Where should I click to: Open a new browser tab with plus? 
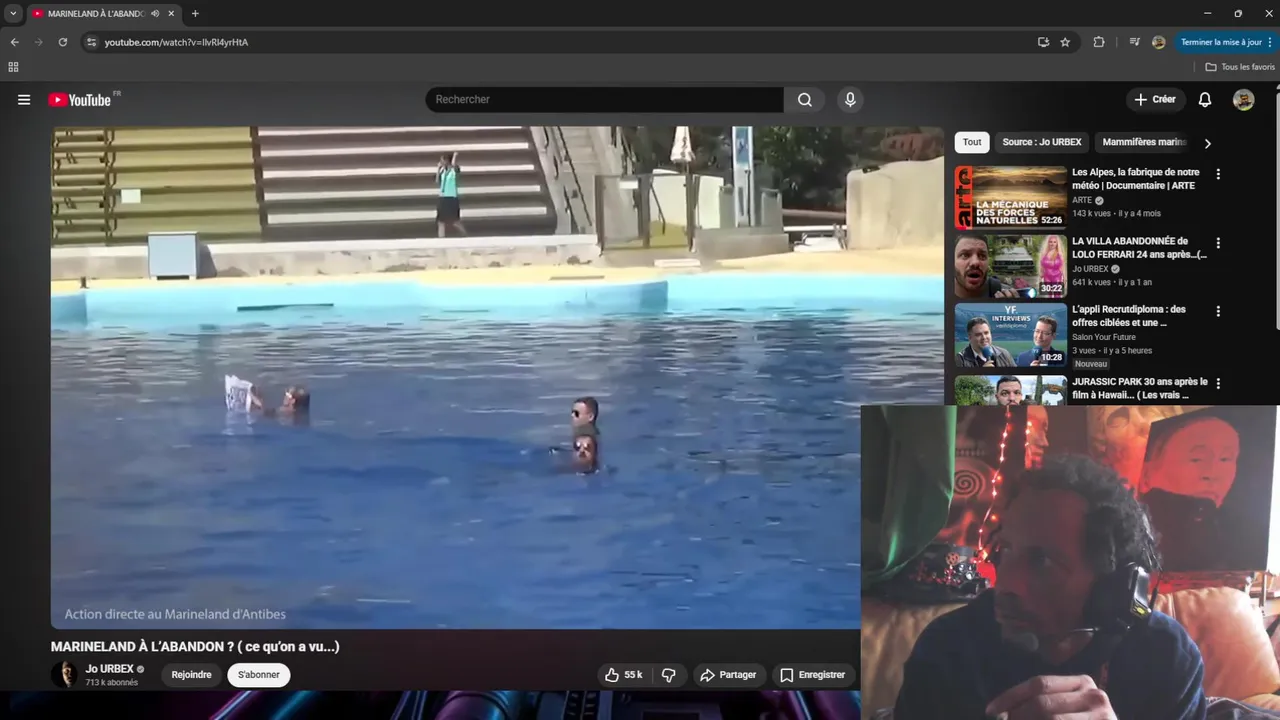[x=195, y=14]
